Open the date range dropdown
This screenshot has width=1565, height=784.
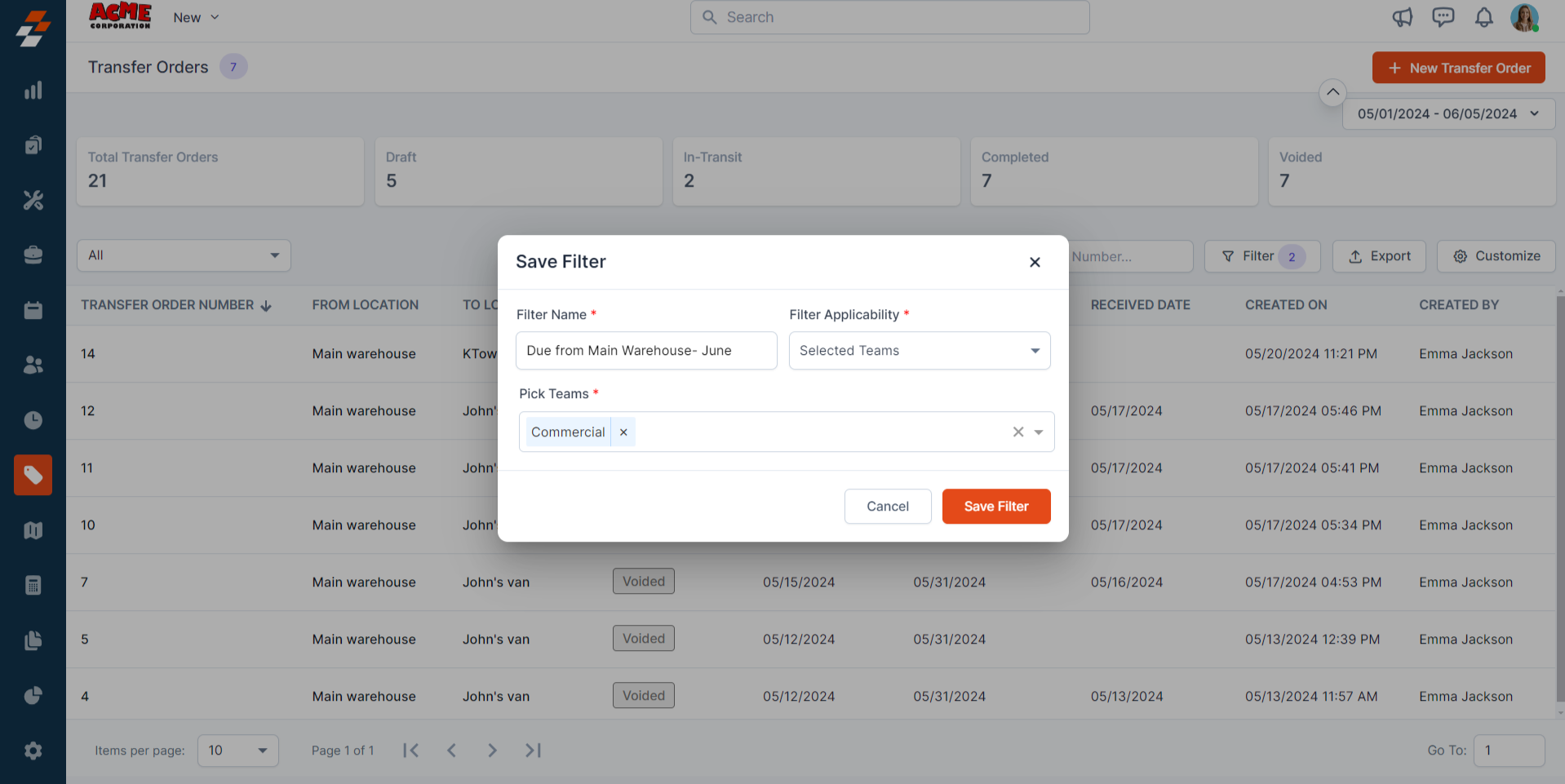click(x=1448, y=114)
